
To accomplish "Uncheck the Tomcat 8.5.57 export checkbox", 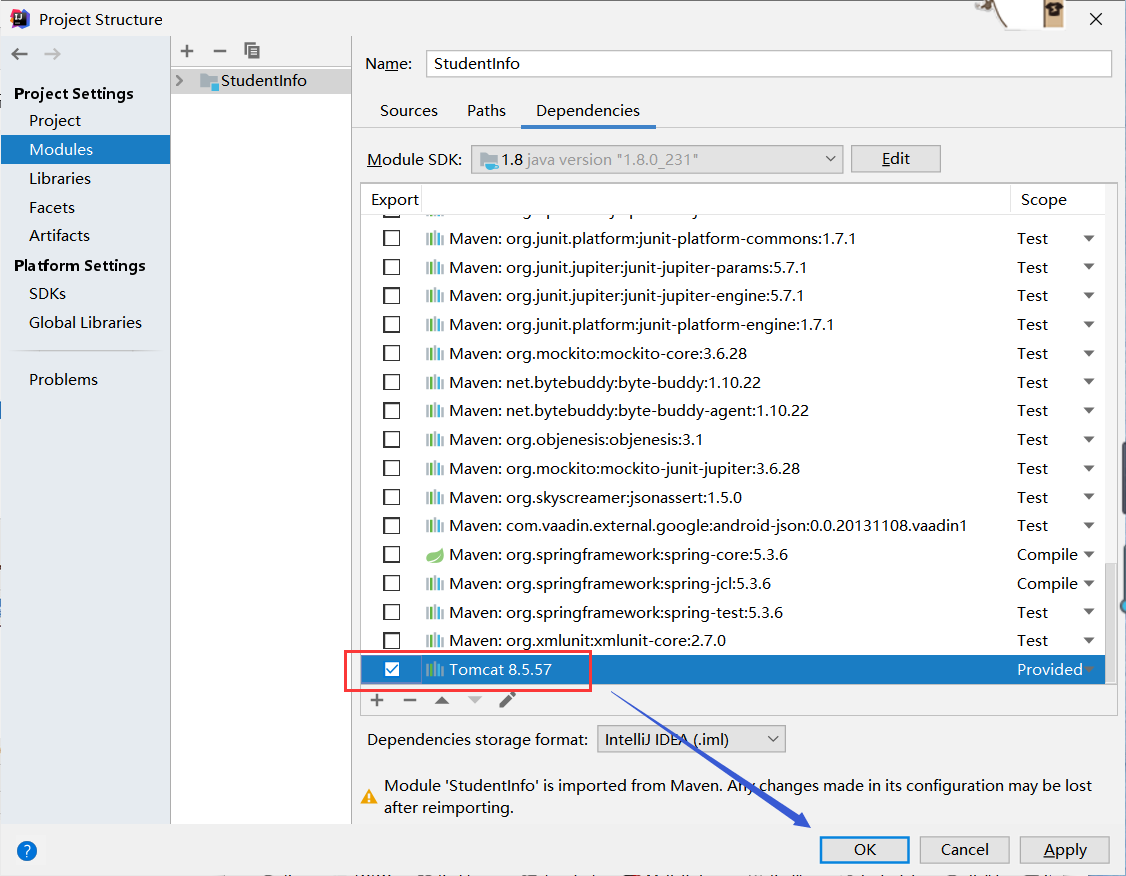I will click(391, 669).
